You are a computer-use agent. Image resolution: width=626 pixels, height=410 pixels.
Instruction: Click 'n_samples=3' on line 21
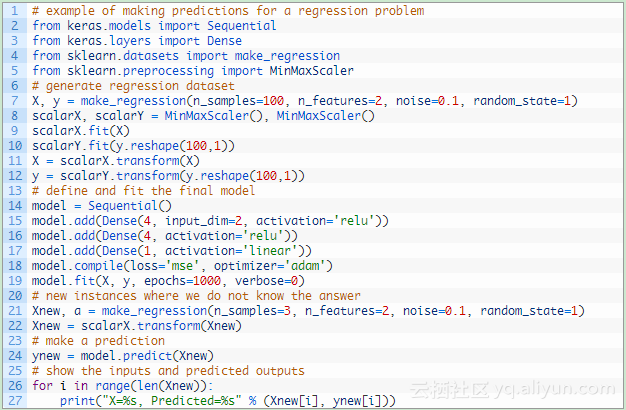point(252,311)
